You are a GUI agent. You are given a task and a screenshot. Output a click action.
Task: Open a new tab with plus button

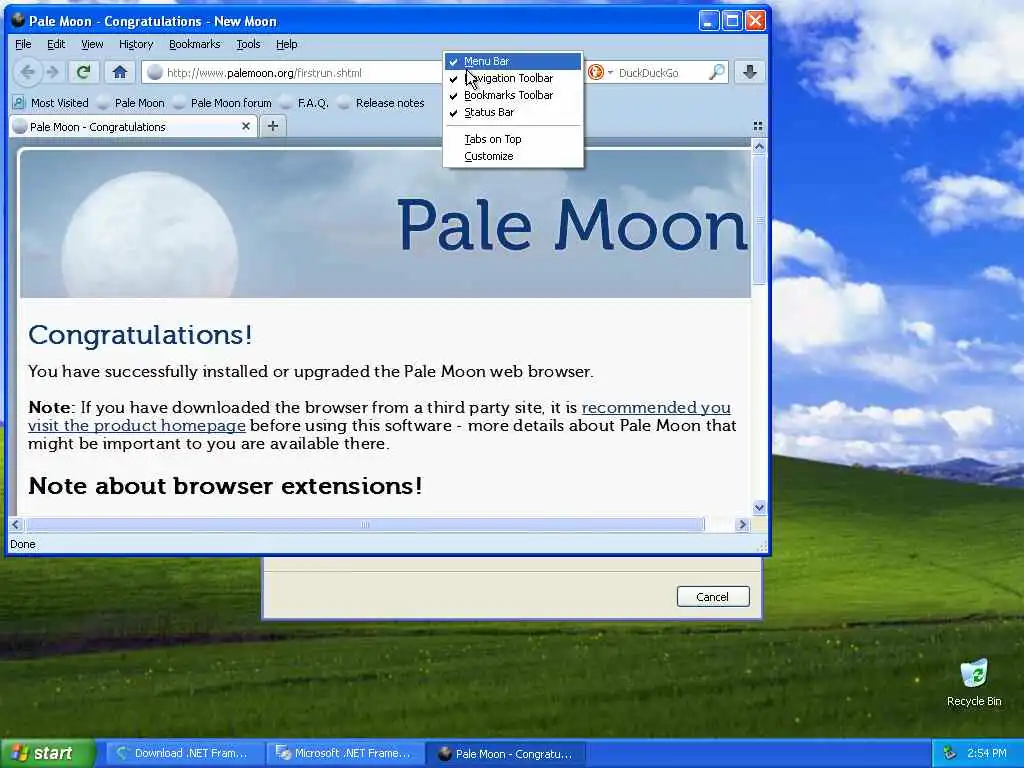[x=273, y=126]
